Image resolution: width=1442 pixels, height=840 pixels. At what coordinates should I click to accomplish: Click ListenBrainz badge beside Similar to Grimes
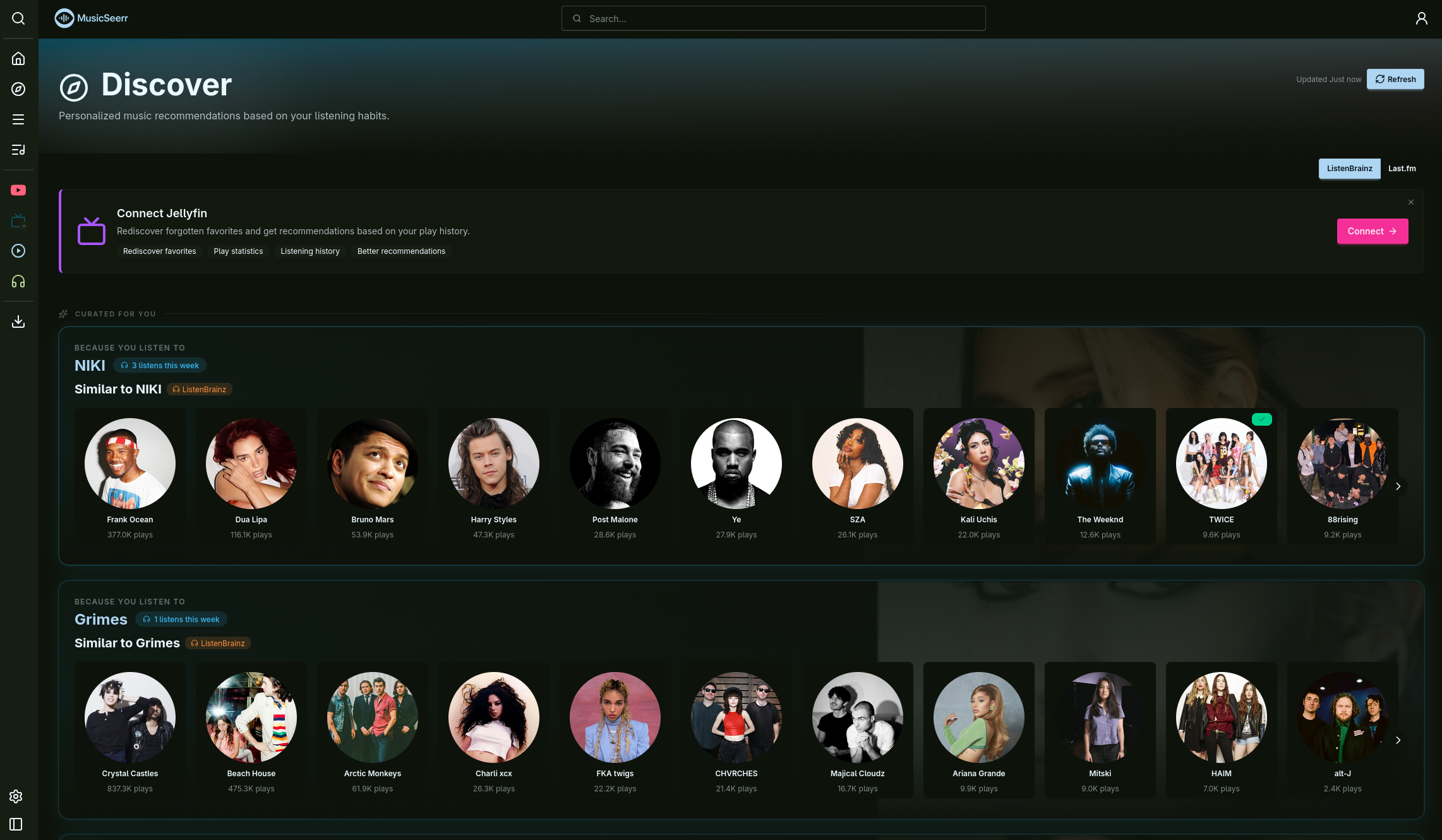click(218, 644)
